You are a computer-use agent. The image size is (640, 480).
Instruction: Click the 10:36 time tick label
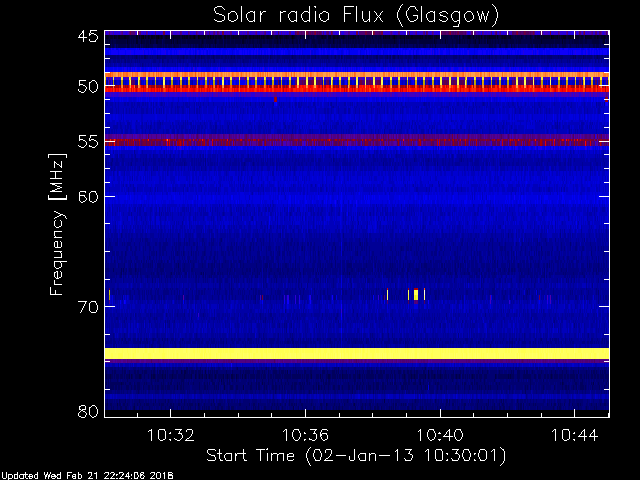(305, 435)
